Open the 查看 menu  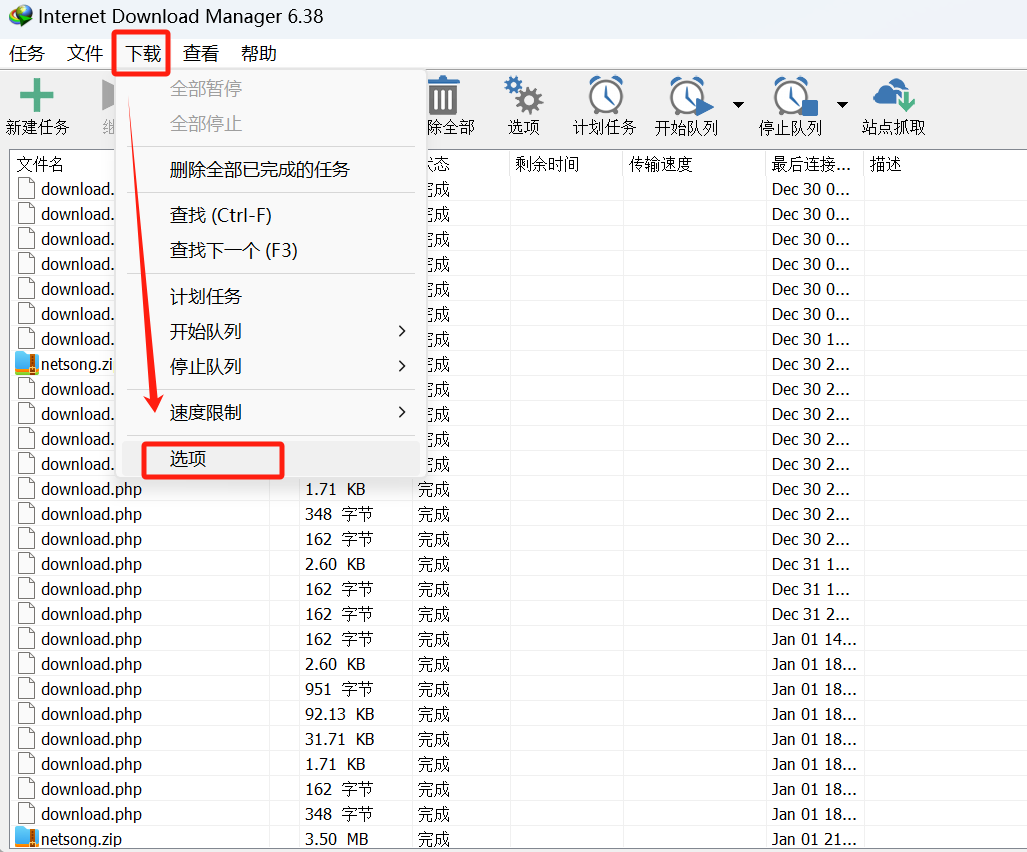[x=200, y=54]
